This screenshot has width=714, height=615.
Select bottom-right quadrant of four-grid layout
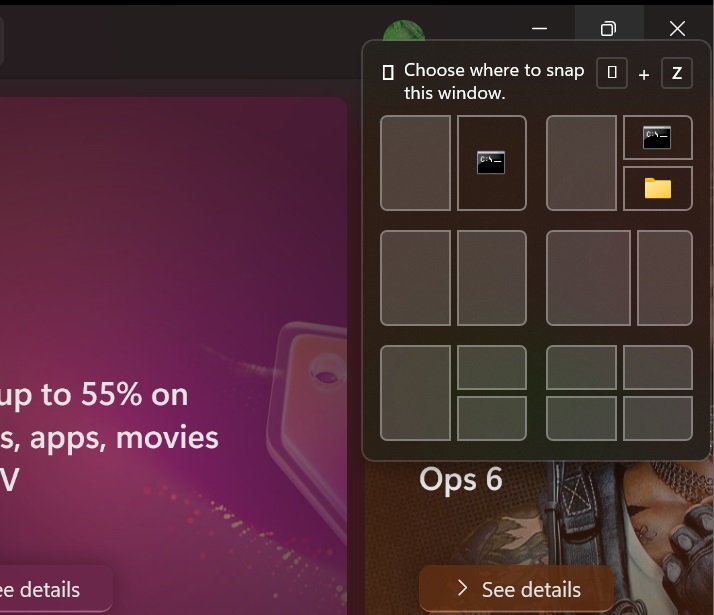click(658, 418)
